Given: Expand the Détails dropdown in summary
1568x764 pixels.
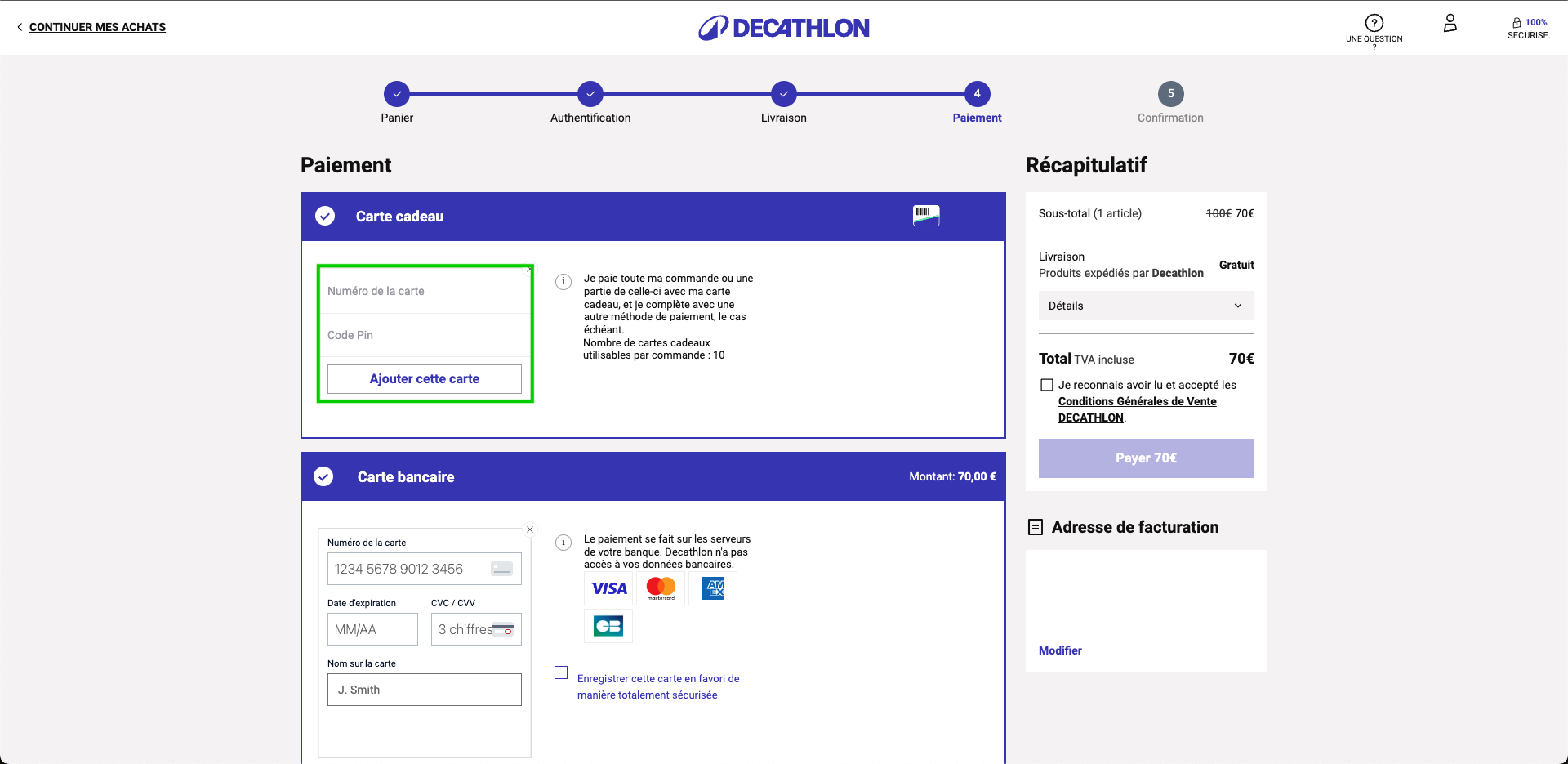Looking at the screenshot, I should 1146,306.
